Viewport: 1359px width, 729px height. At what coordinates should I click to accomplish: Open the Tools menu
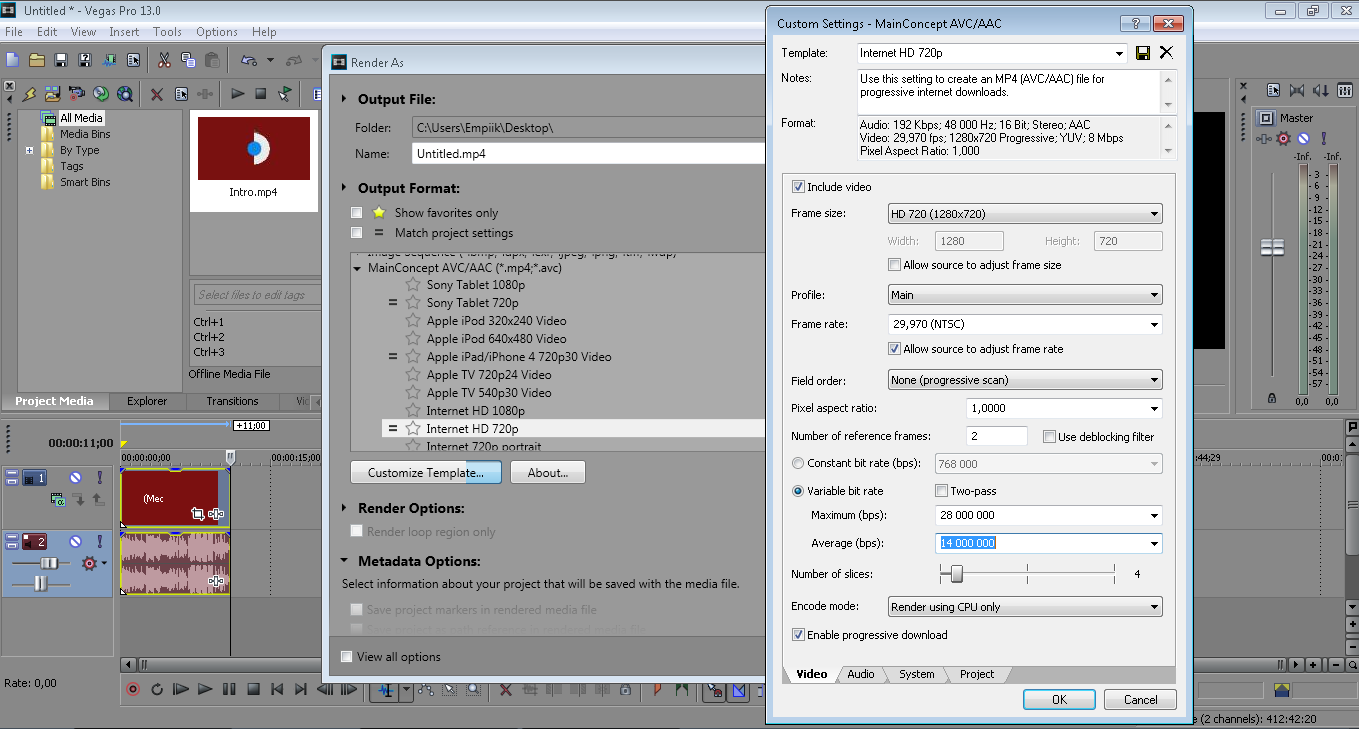[167, 32]
